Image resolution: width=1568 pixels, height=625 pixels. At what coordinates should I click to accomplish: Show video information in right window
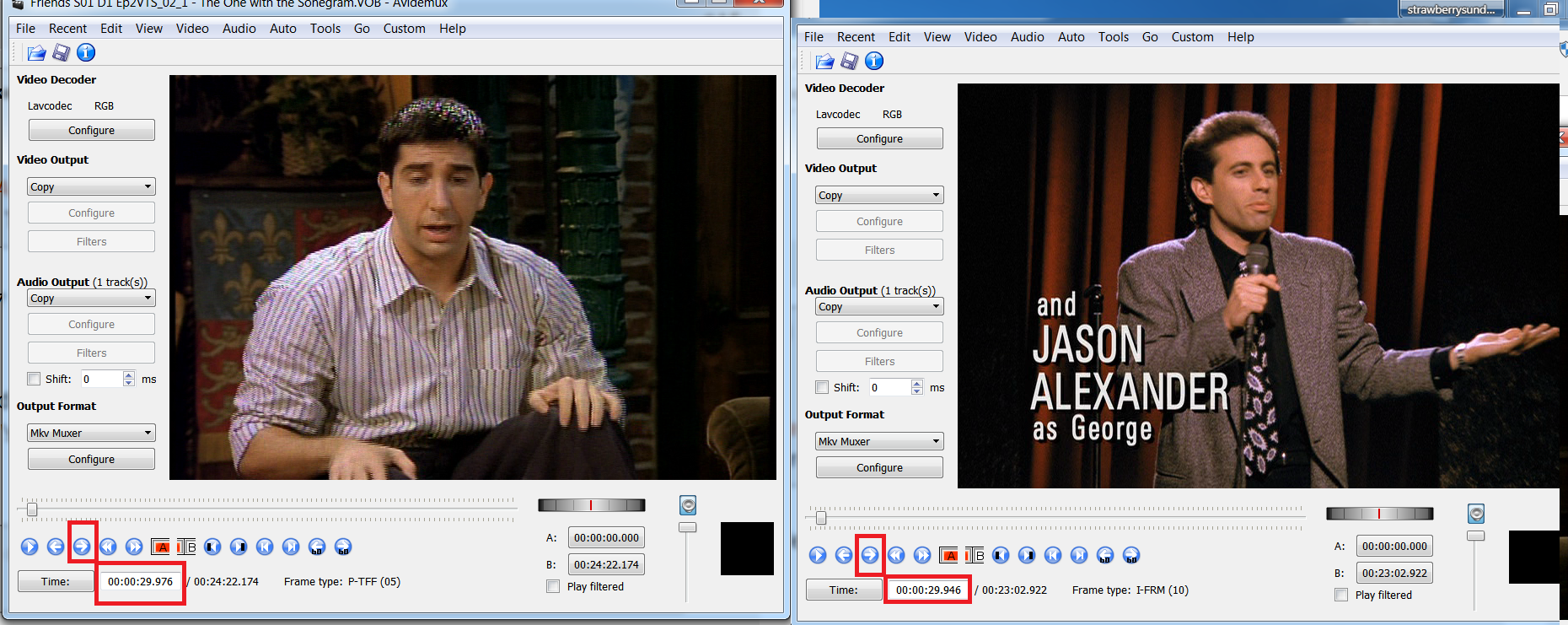874,62
